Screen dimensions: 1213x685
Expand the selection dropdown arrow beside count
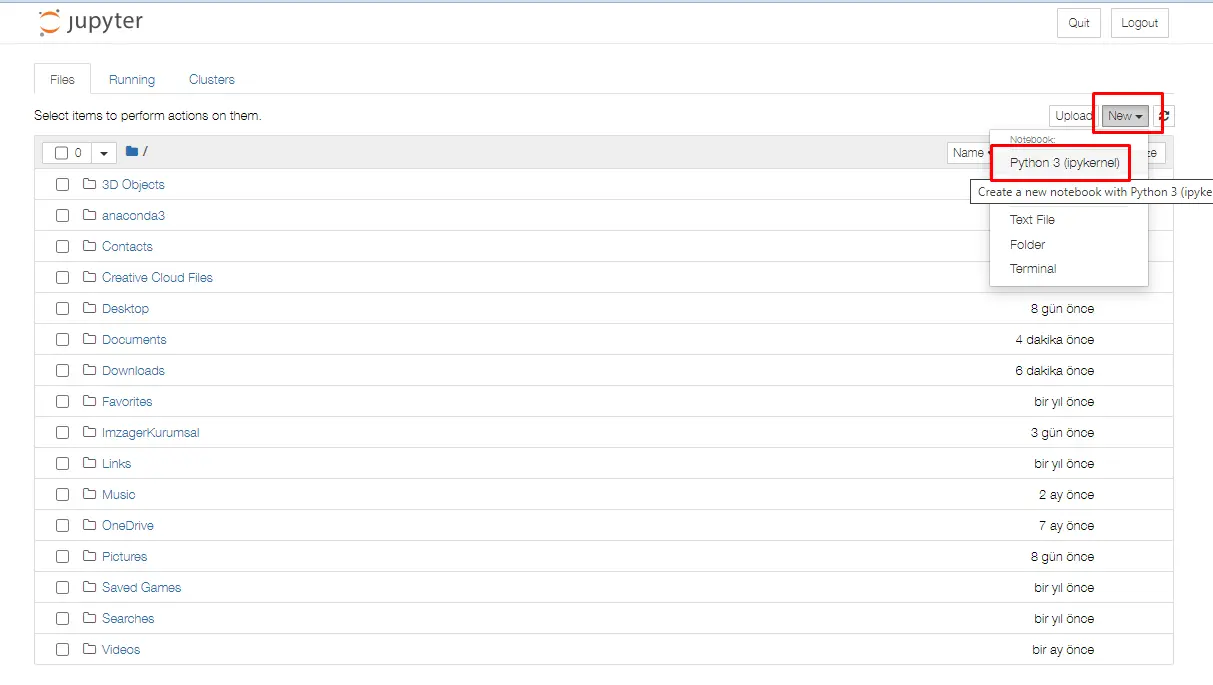[x=104, y=153]
